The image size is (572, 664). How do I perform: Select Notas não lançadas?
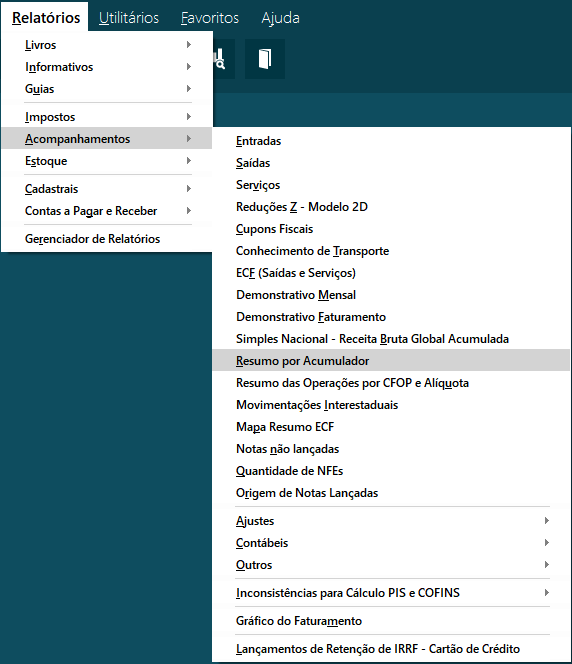(x=391, y=449)
